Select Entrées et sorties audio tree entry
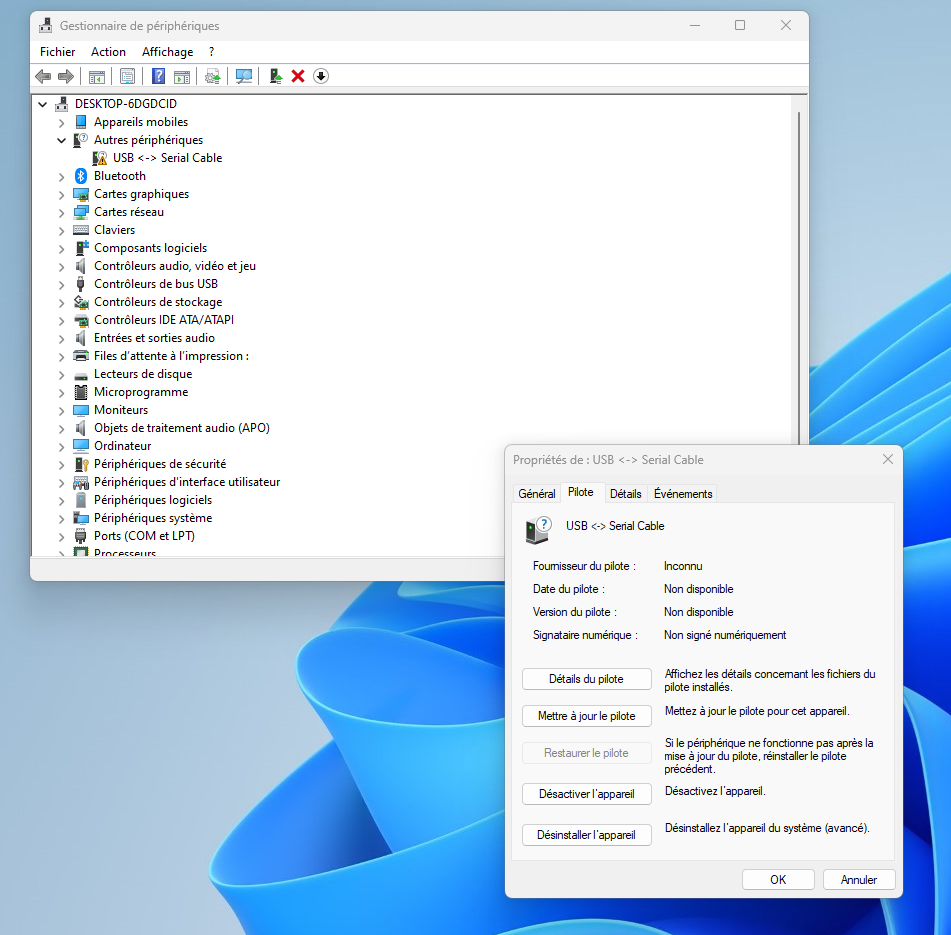The width and height of the screenshot is (951, 935). point(154,338)
